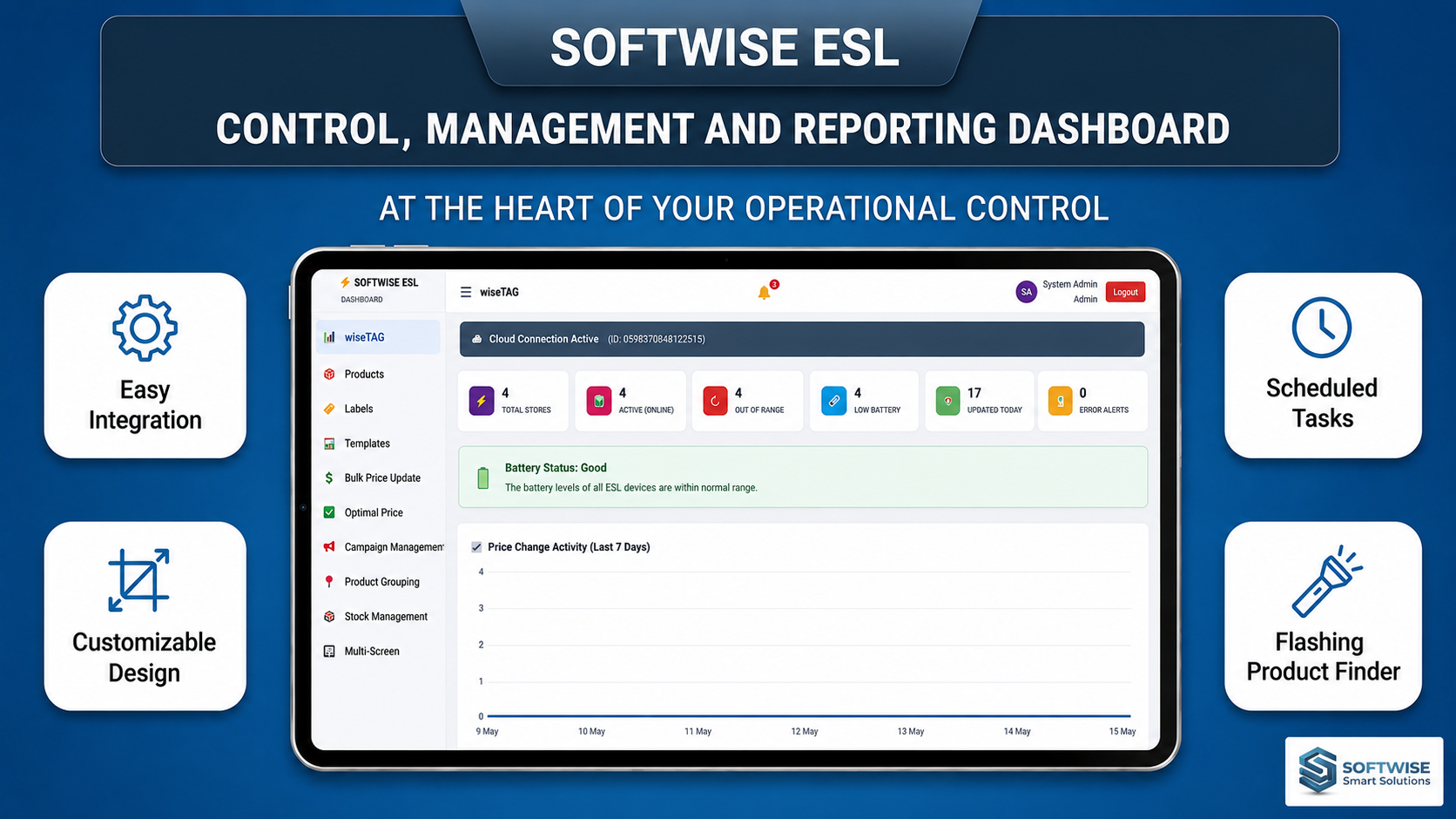
Task: Click the 'TOTAL STORES' card label
Action: point(526,410)
